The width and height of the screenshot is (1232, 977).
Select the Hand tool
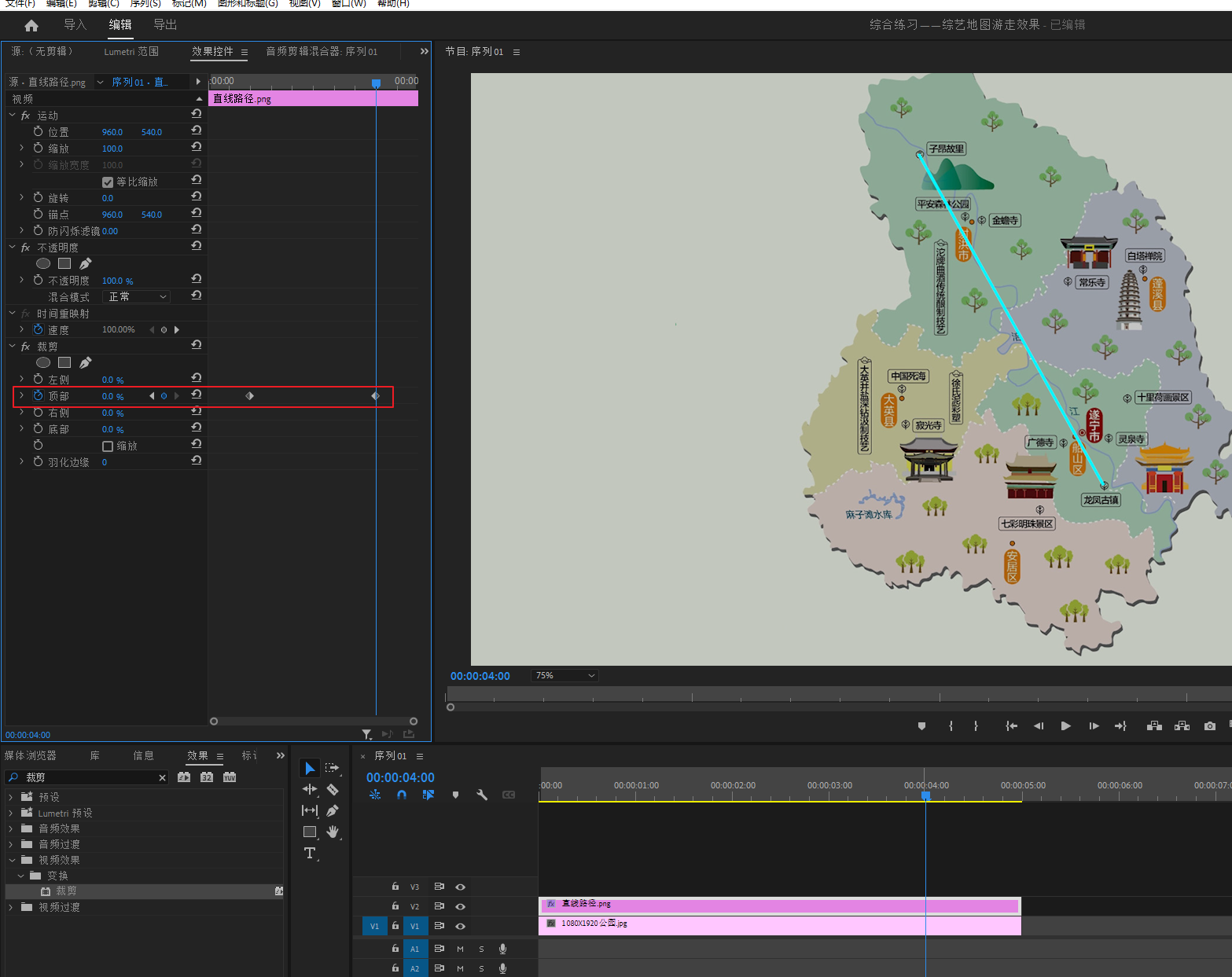333,832
